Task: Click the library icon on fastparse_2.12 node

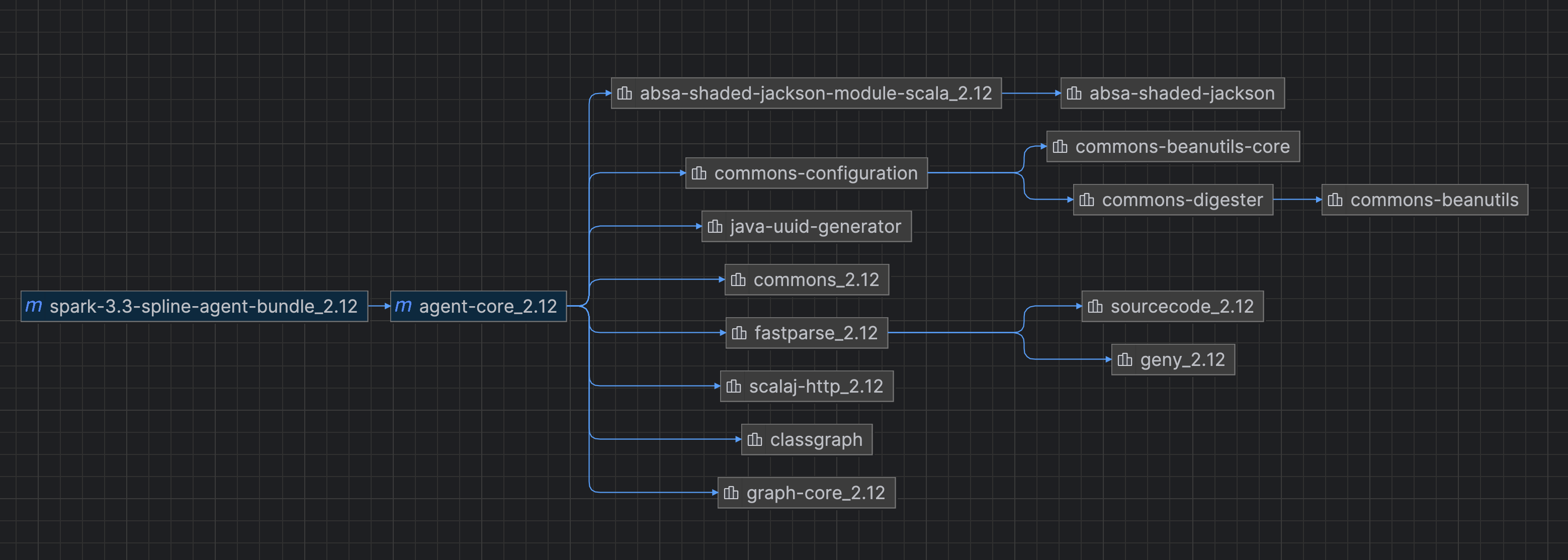Action: pos(738,333)
